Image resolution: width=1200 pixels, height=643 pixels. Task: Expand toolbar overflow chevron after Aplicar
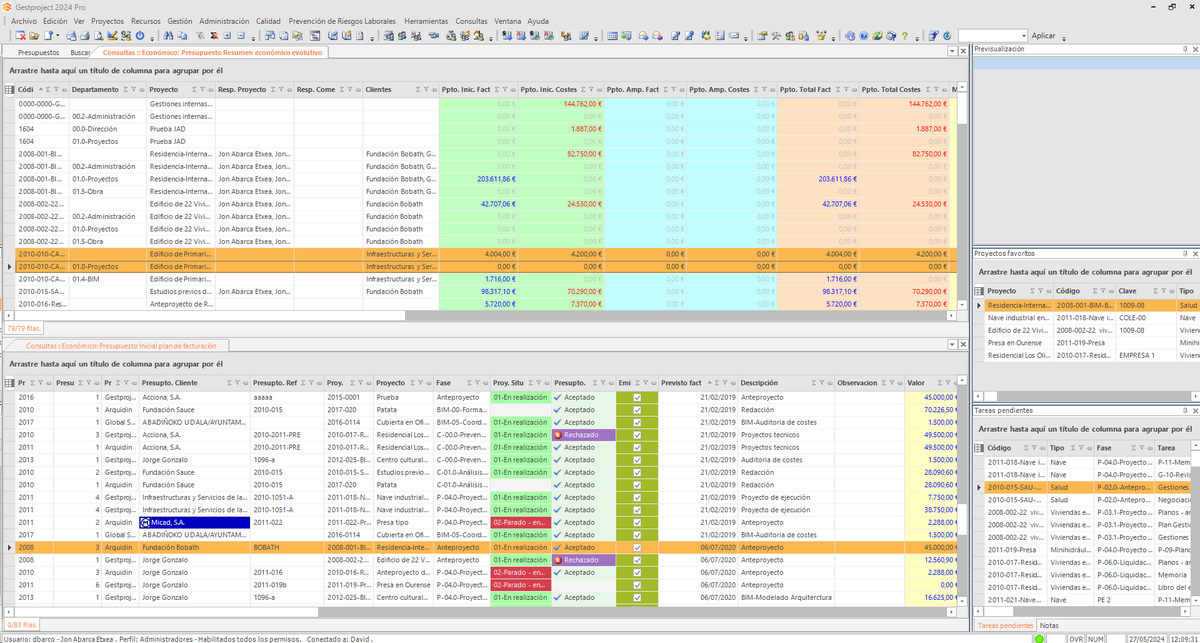click(1064, 39)
